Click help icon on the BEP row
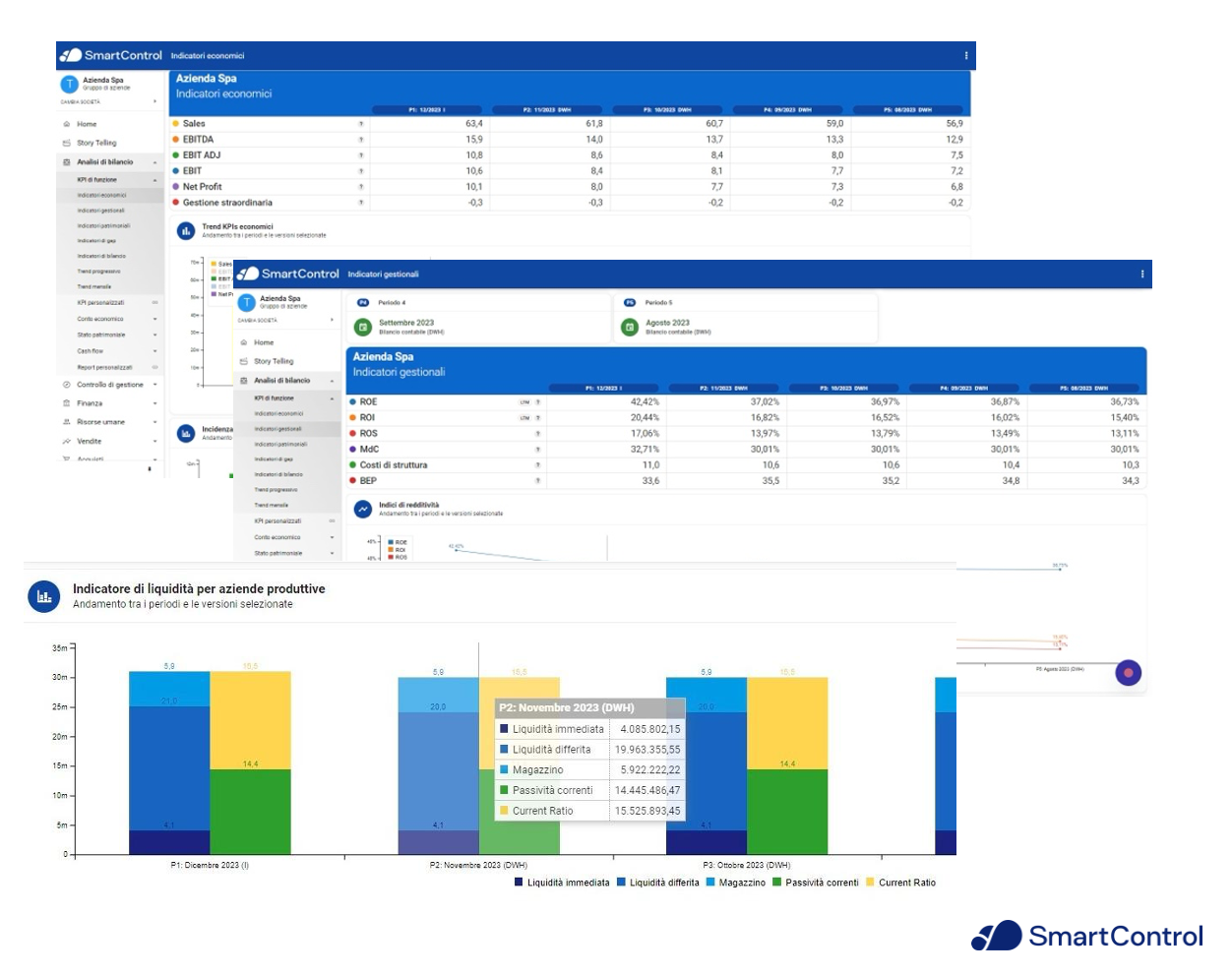1232x976 pixels. pyautogui.click(x=538, y=481)
